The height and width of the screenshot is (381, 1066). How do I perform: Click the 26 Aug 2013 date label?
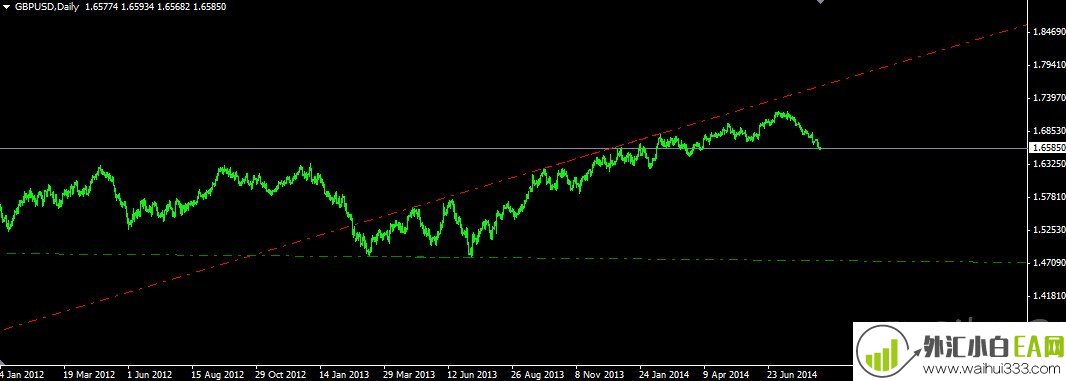tap(536, 374)
